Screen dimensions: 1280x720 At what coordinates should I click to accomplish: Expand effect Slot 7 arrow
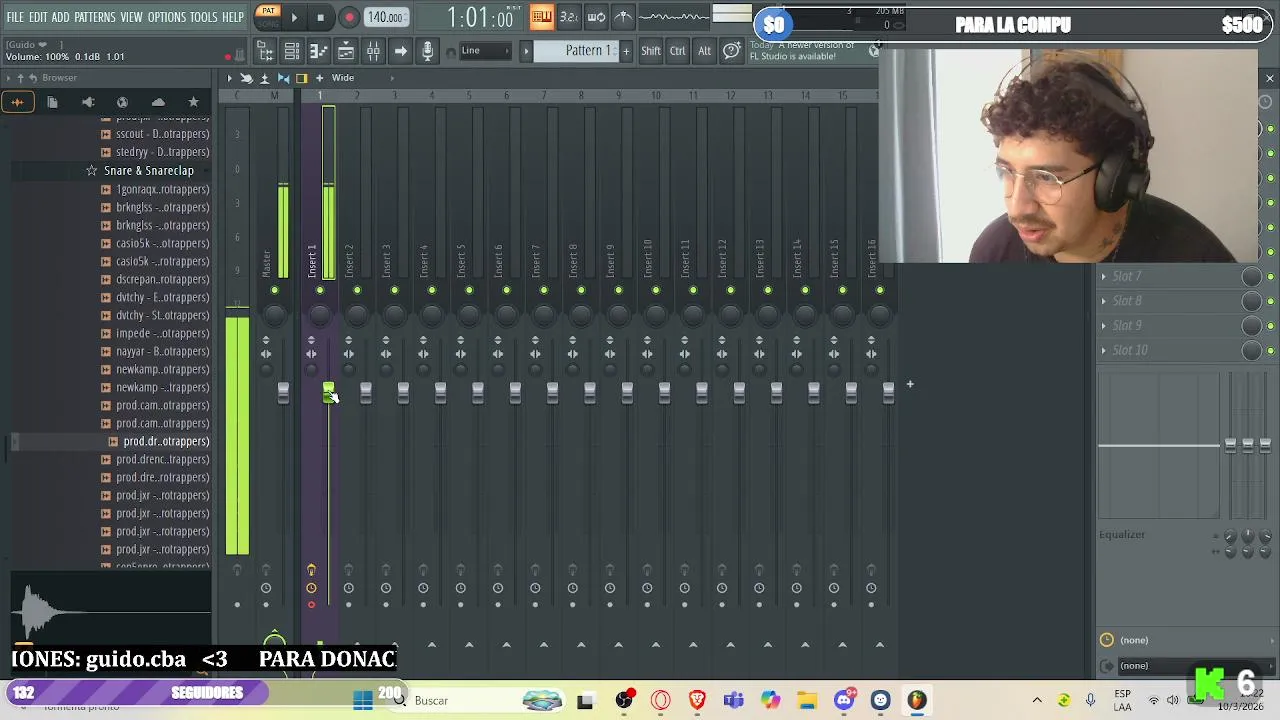pos(1104,276)
